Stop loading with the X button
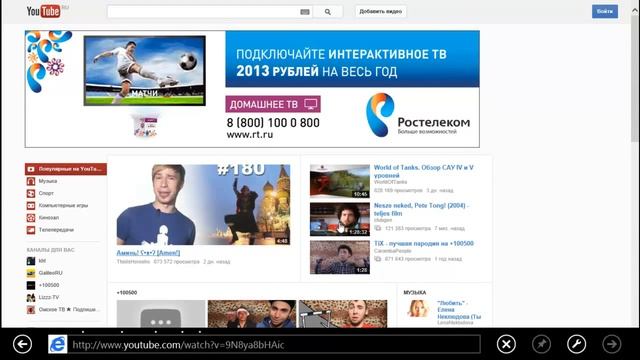 [x=506, y=344]
